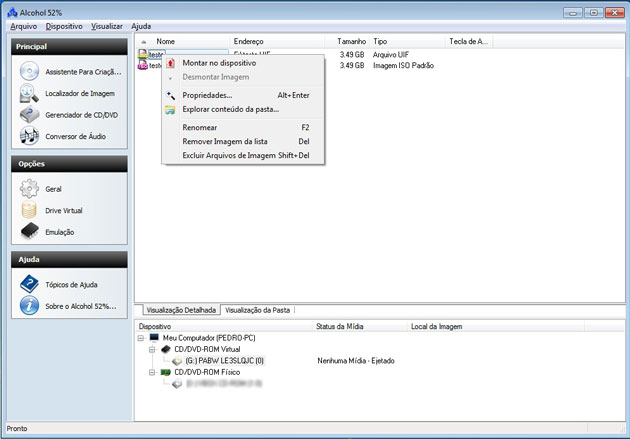Sort list by Tipo column

coord(408,41)
